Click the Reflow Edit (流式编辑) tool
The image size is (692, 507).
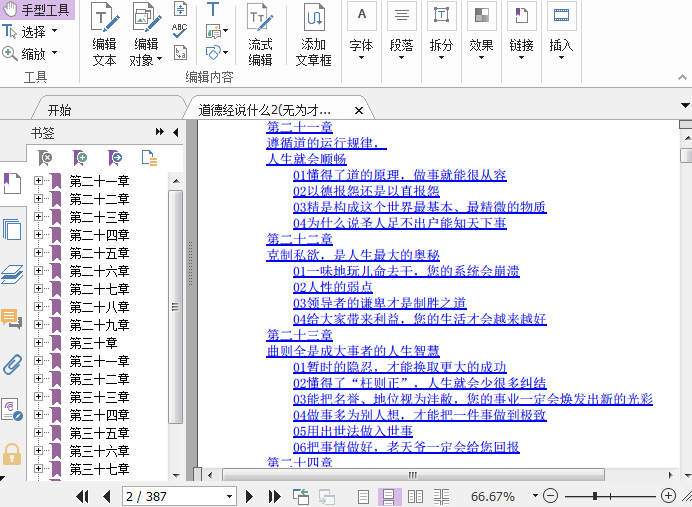pos(260,34)
